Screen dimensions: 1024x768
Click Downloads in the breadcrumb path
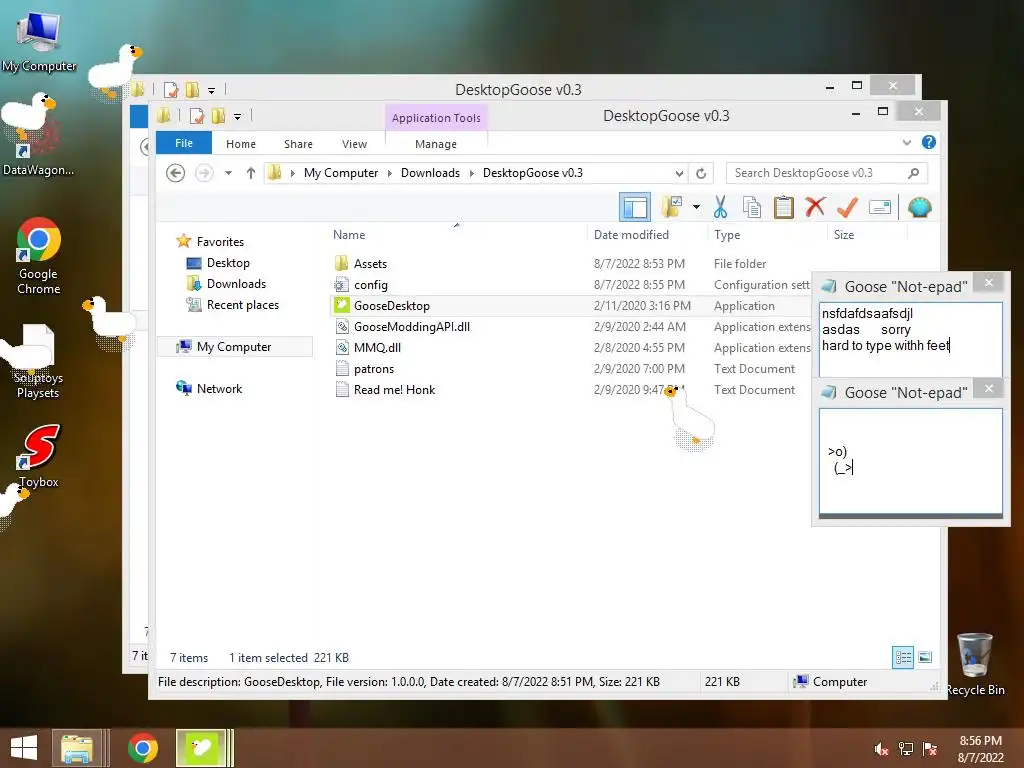pos(430,173)
